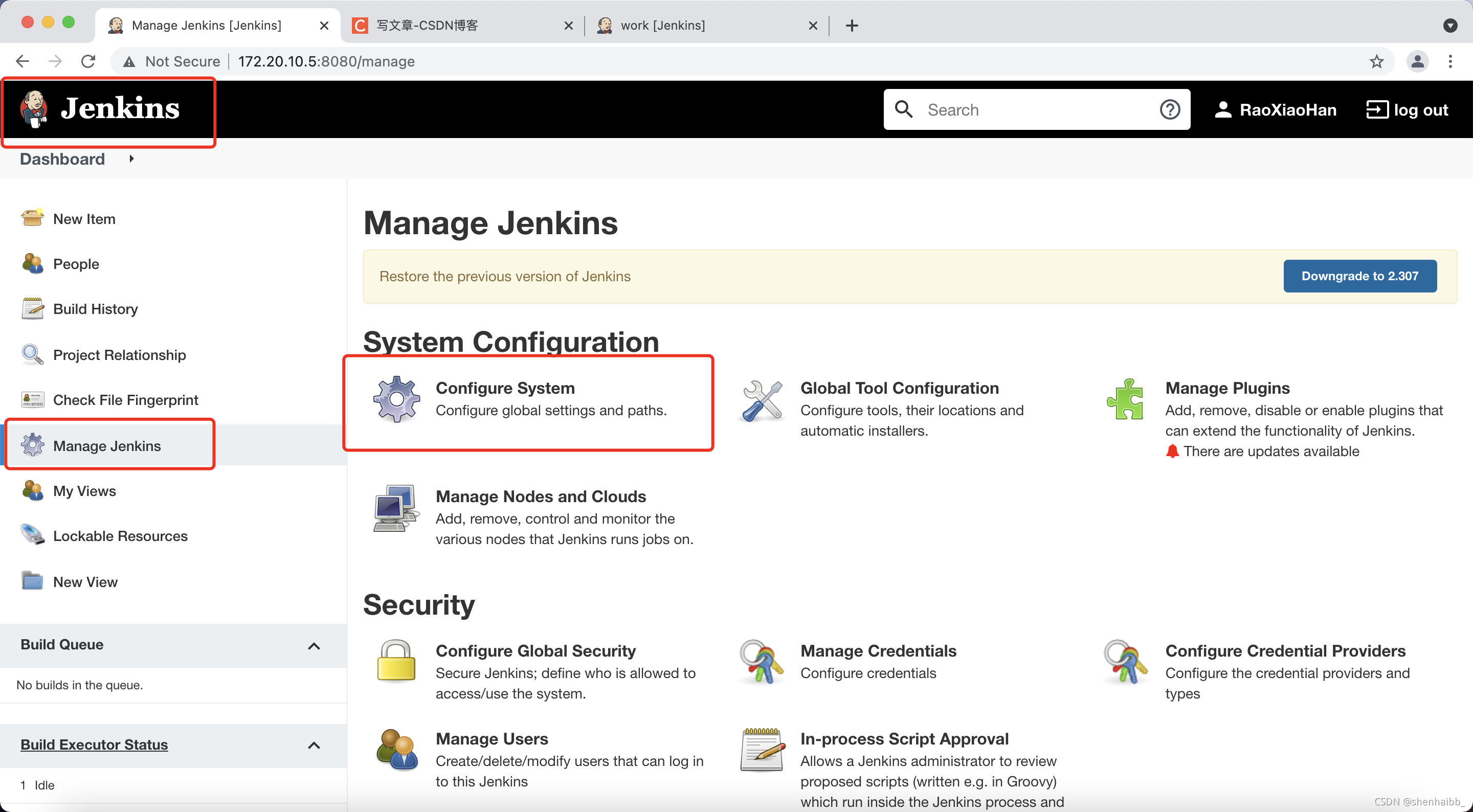
Task: Switch to the work [Jenkins] tab
Action: [662, 25]
